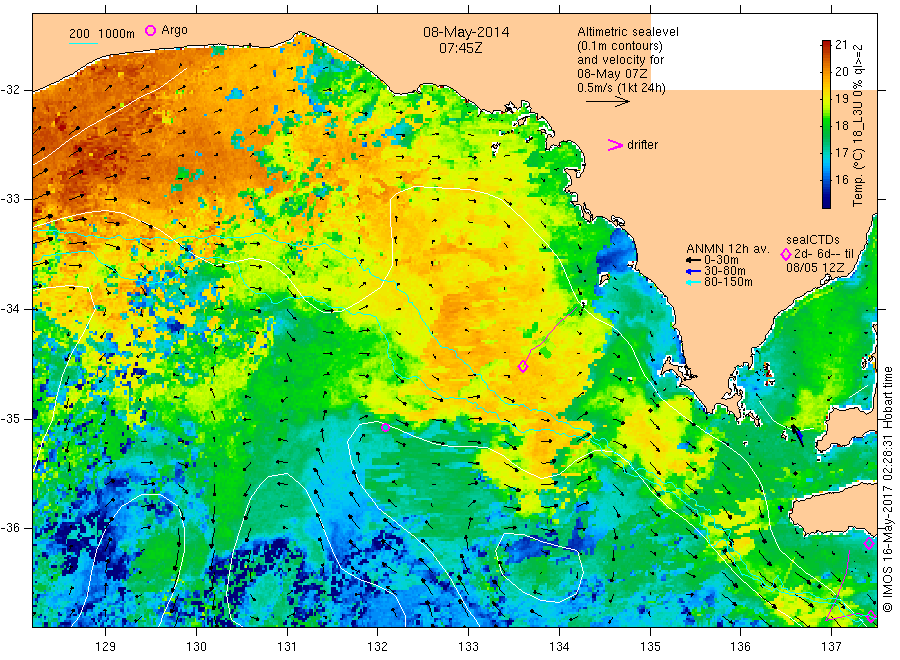
Task: Click the magenta Argo circle in the legend
Action: (150, 30)
